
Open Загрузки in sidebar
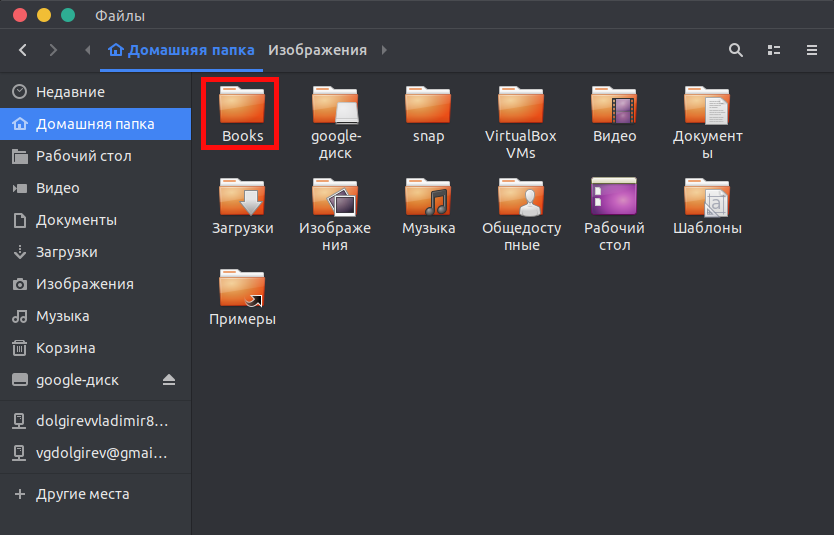(x=96, y=252)
